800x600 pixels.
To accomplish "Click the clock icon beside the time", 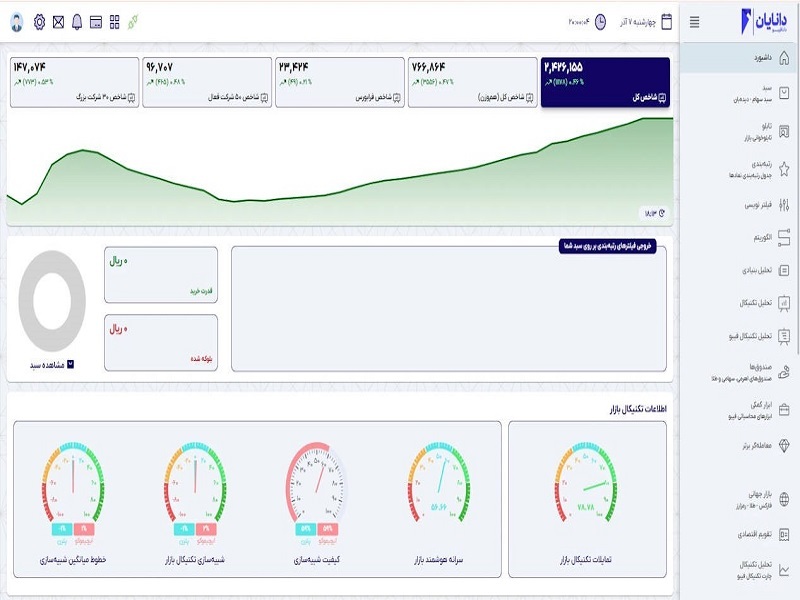I will coord(601,22).
